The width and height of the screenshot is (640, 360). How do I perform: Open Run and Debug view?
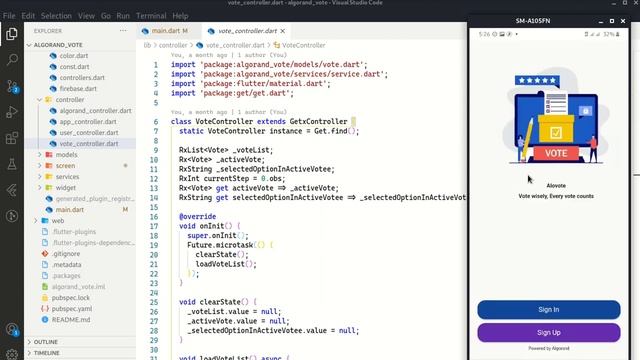(x=12, y=112)
